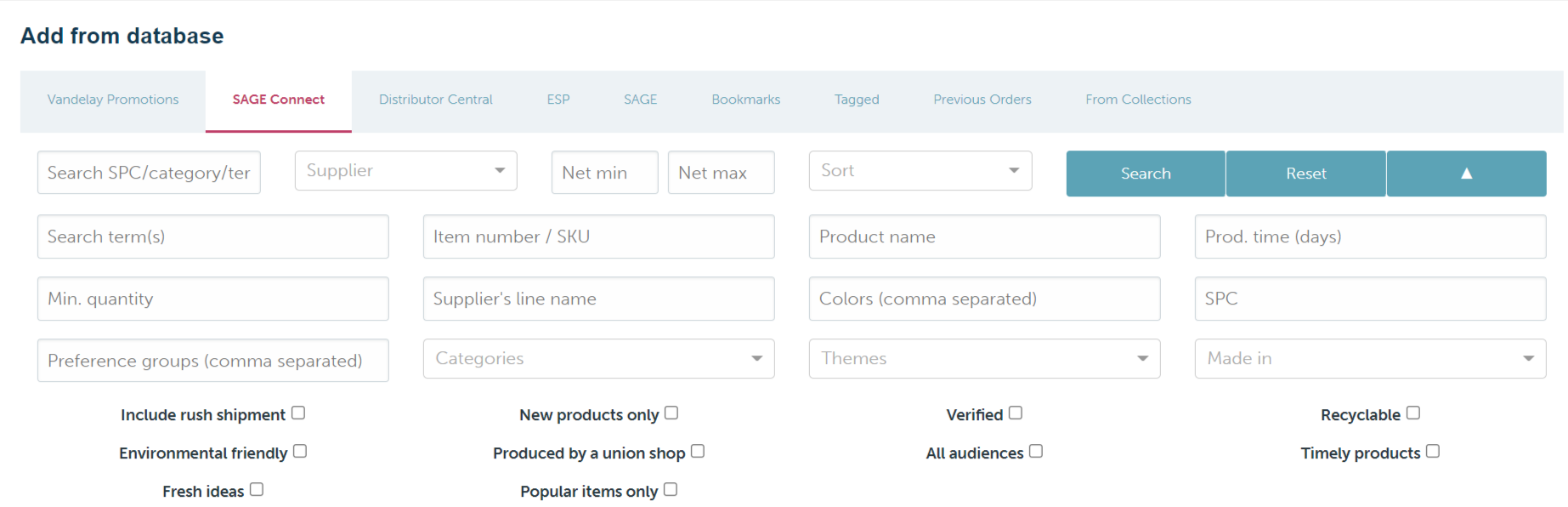This screenshot has height=507, width=1568.
Task: Open the Bookmarks tab
Action: point(746,100)
